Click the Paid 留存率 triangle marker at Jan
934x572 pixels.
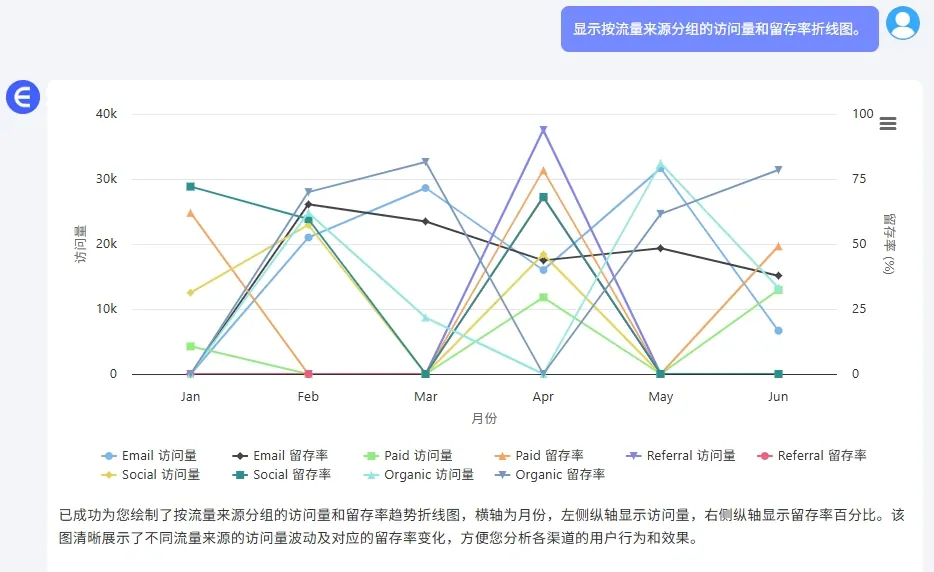pyautogui.click(x=191, y=213)
